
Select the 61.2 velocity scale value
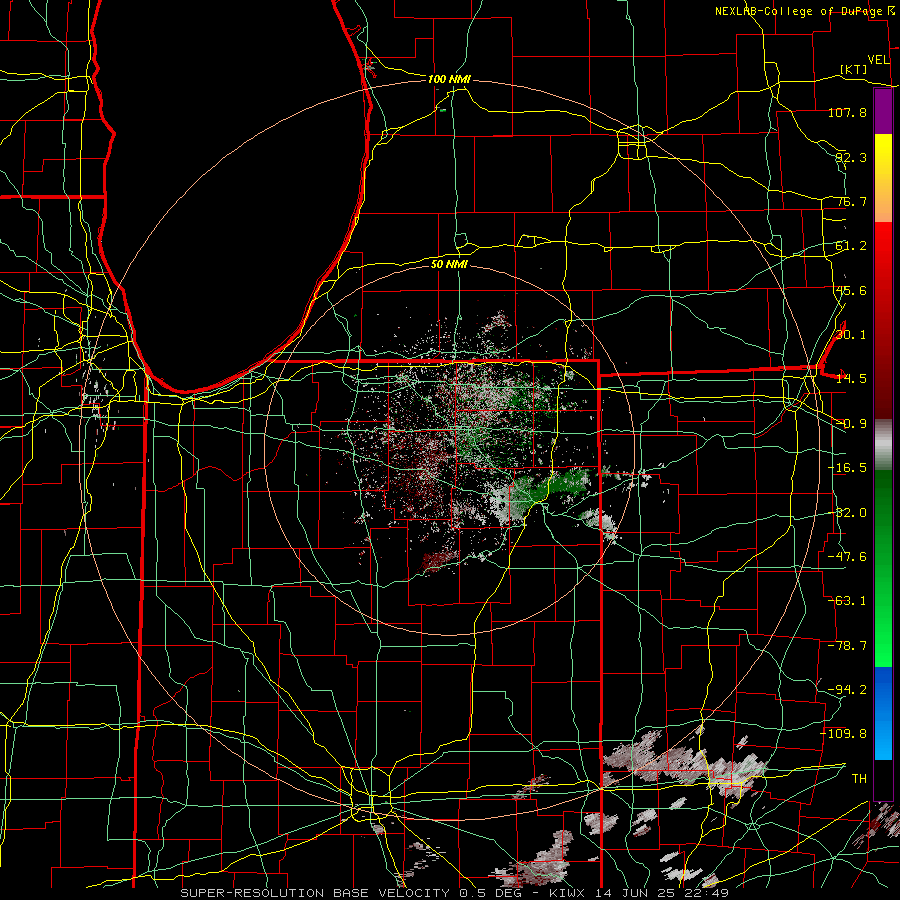click(x=851, y=246)
